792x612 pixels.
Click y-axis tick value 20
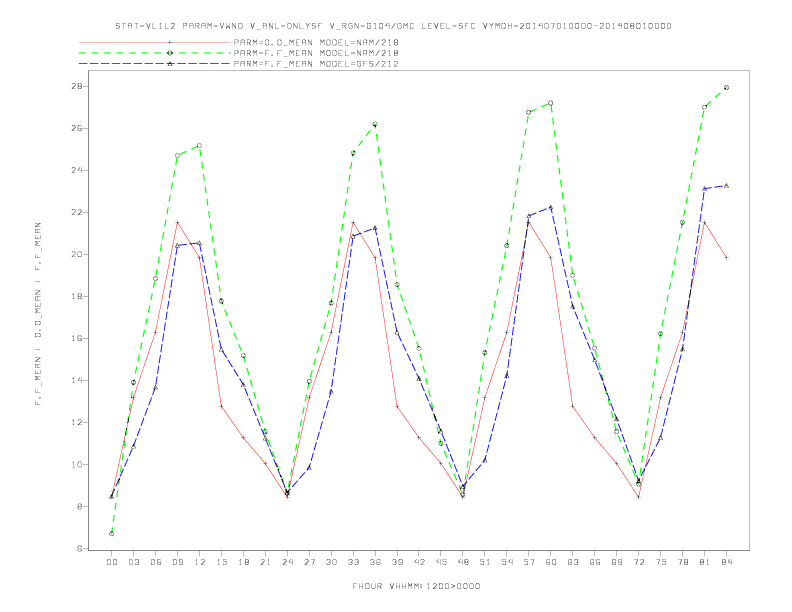click(77, 254)
